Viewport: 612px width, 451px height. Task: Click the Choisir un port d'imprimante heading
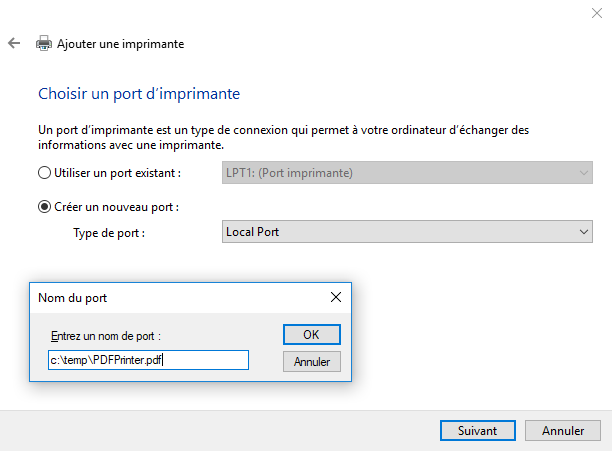coord(139,94)
